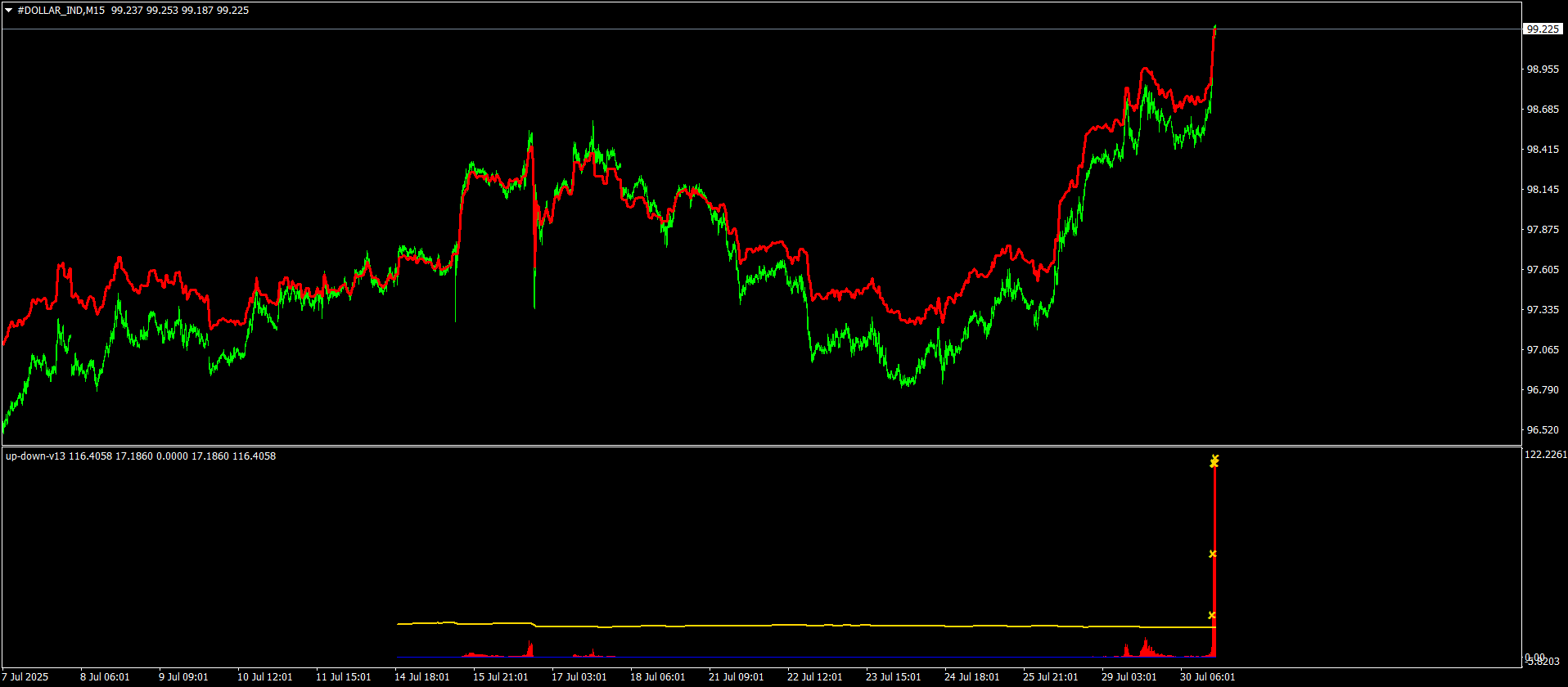Click the 7 Jul 2025 time label

coord(25,677)
